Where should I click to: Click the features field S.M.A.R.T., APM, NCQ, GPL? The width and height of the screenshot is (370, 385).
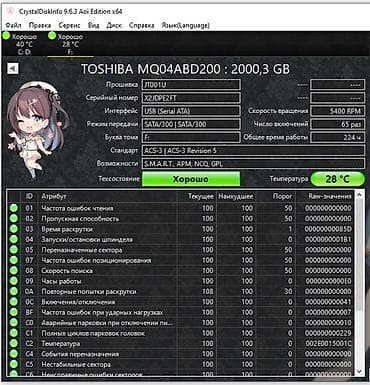pyautogui.click(x=253, y=164)
